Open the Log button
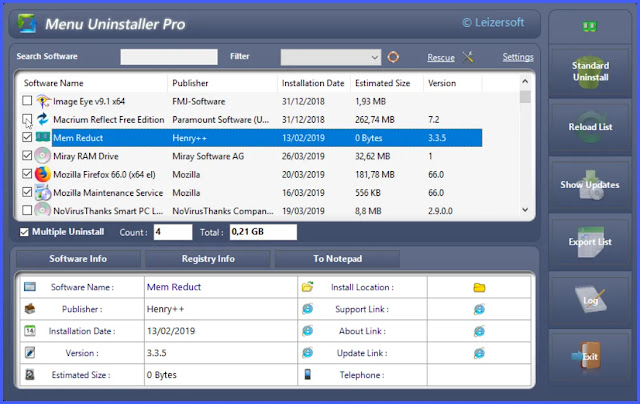The height and width of the screenshot is (404, 640). 590,300
